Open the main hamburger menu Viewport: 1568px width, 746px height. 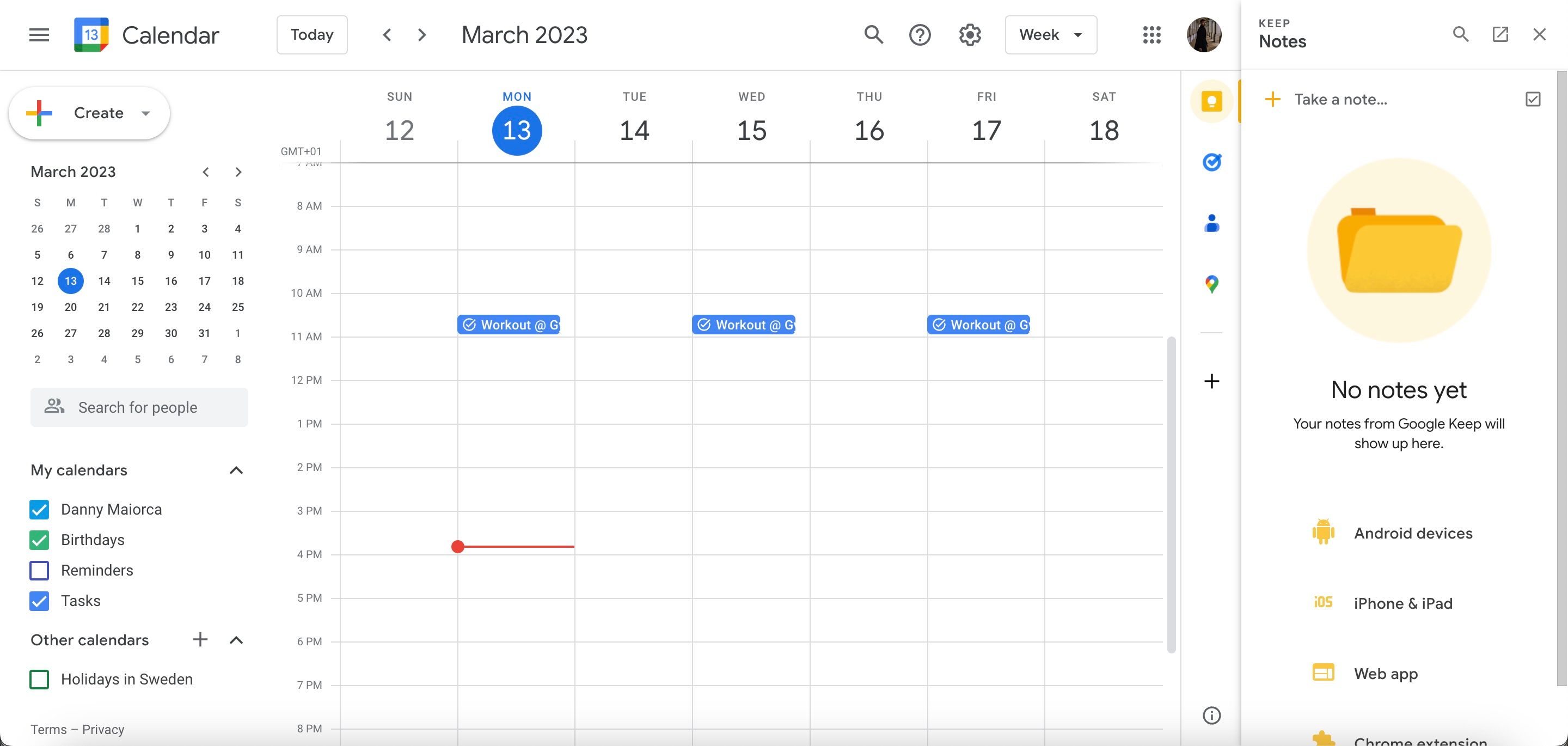[38, 35]
